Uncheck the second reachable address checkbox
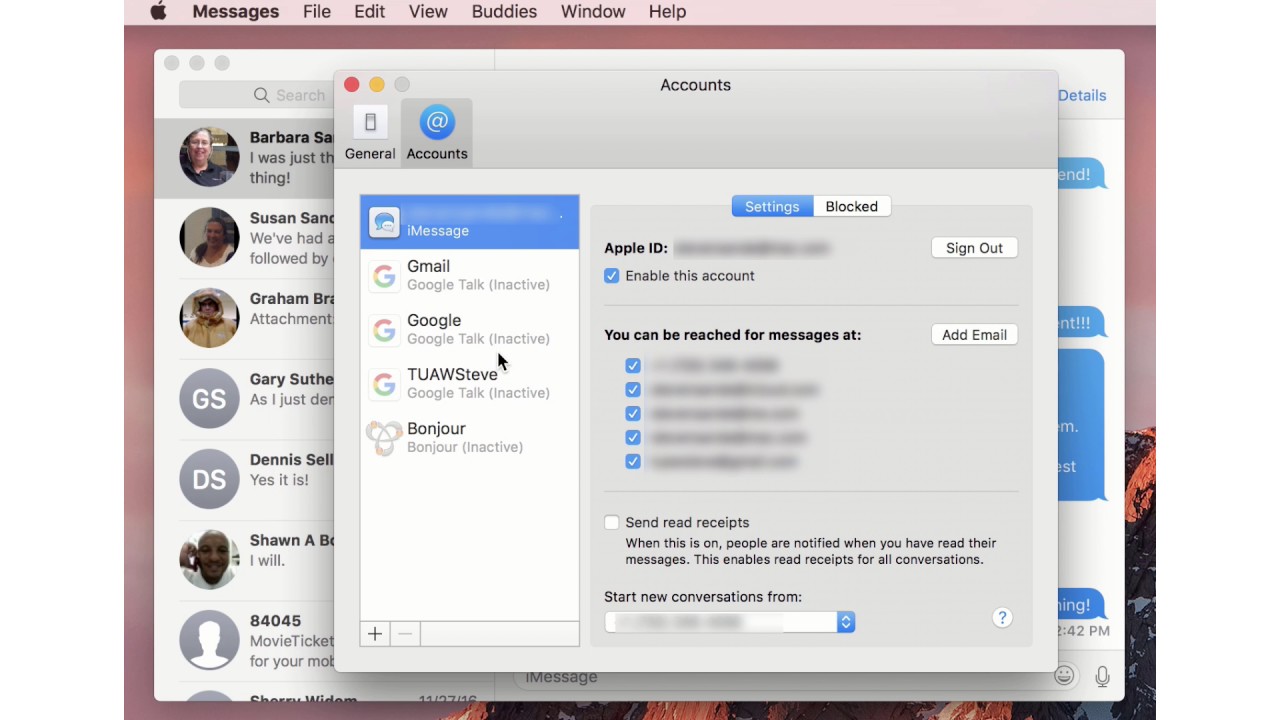Viewport: 1280px width, 720px height. pyautogui.click(x=633, y=390)
